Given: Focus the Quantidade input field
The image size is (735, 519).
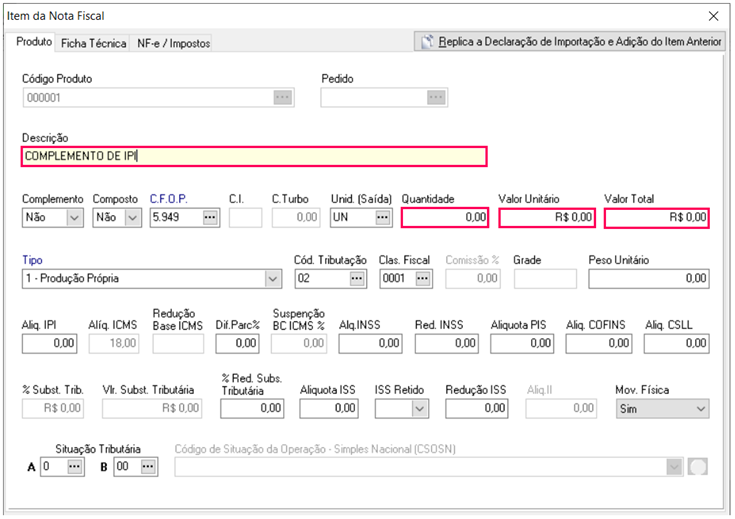Looking at the screenshot, I should (x=445, y=217).
